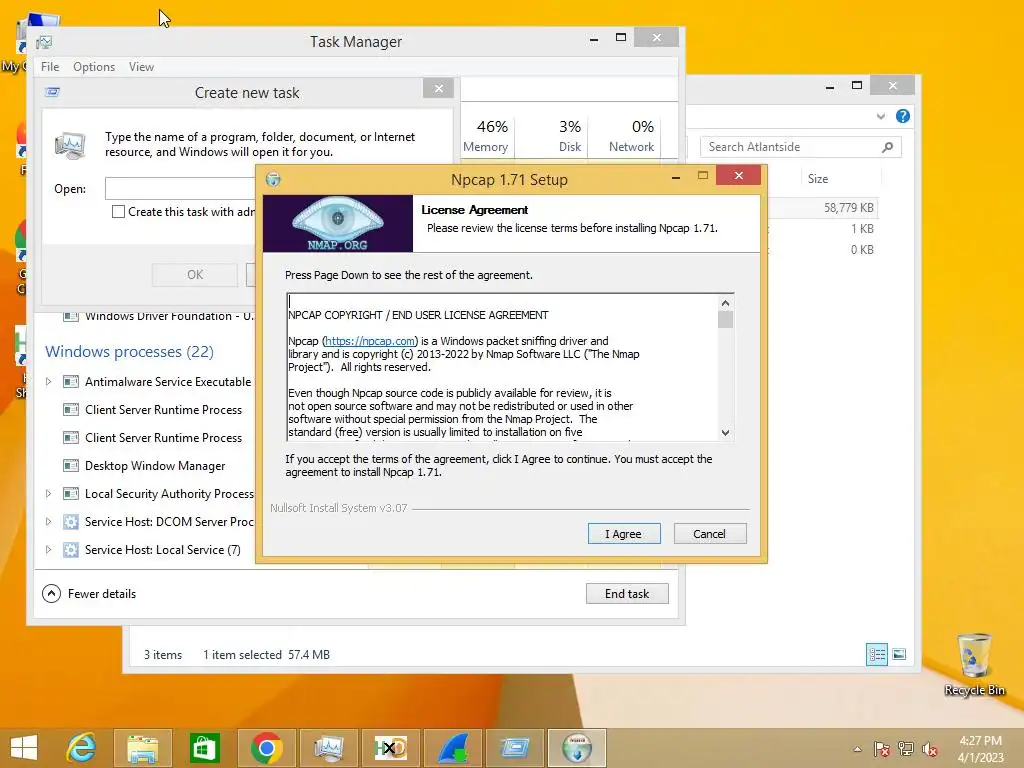Click Service Host: Local Service gear icon
The height and width of the screenshot is (768, 1024).
coord(71,550)
